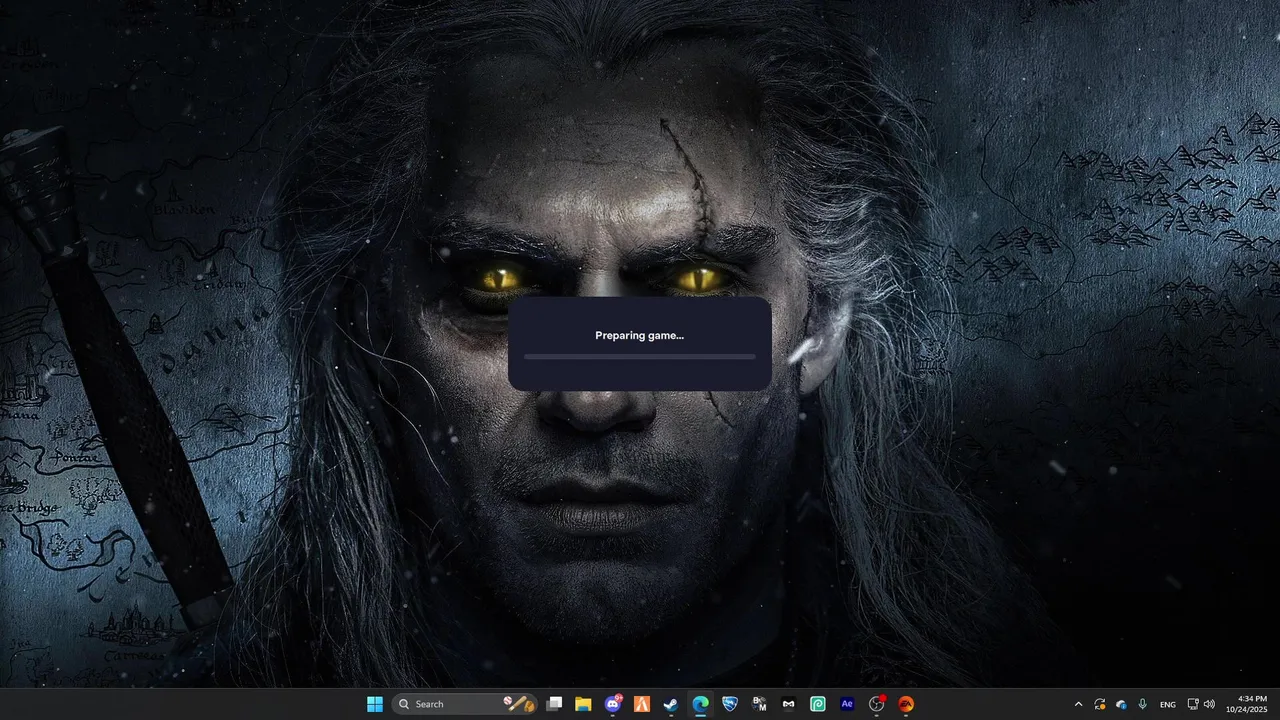Click the taskbar Search box
The height and width of the screenshot is (720, 1280).
pos(465,704)
